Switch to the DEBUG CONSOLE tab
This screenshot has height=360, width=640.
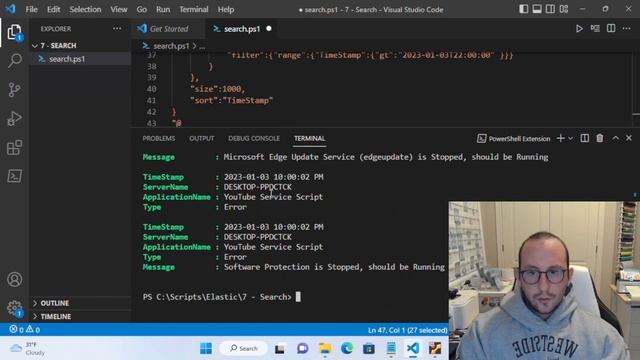tap(254, 138)
